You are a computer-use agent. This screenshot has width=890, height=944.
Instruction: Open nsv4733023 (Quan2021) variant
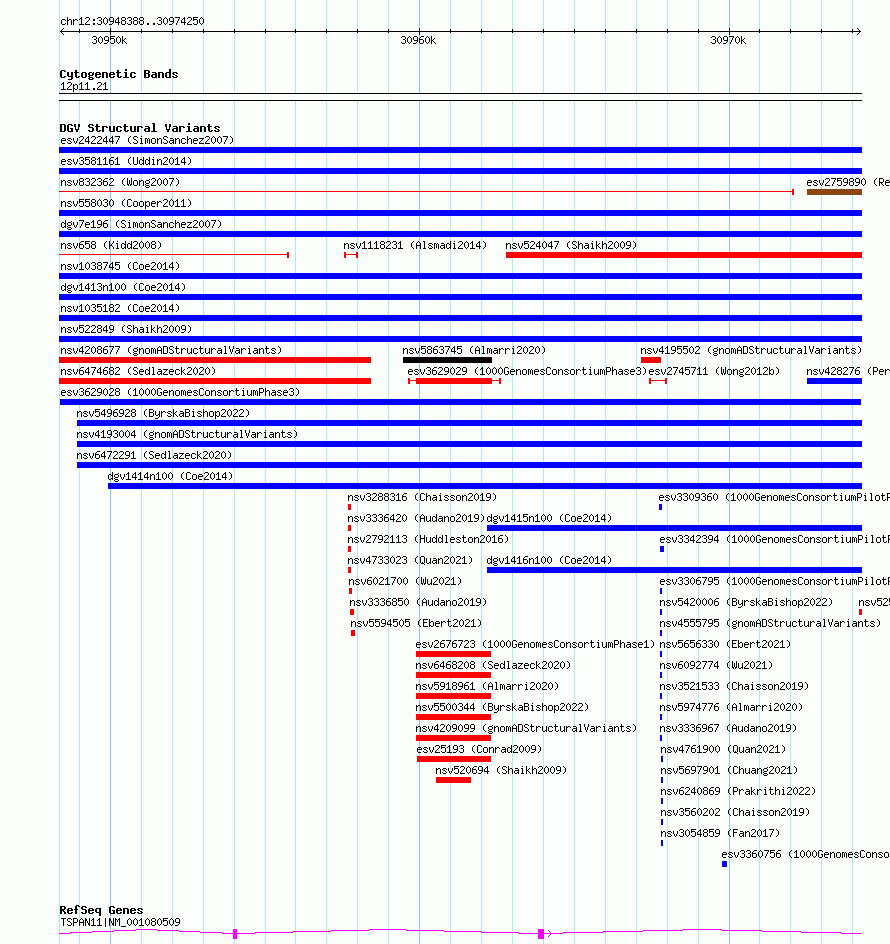click(x=411, y=561)
